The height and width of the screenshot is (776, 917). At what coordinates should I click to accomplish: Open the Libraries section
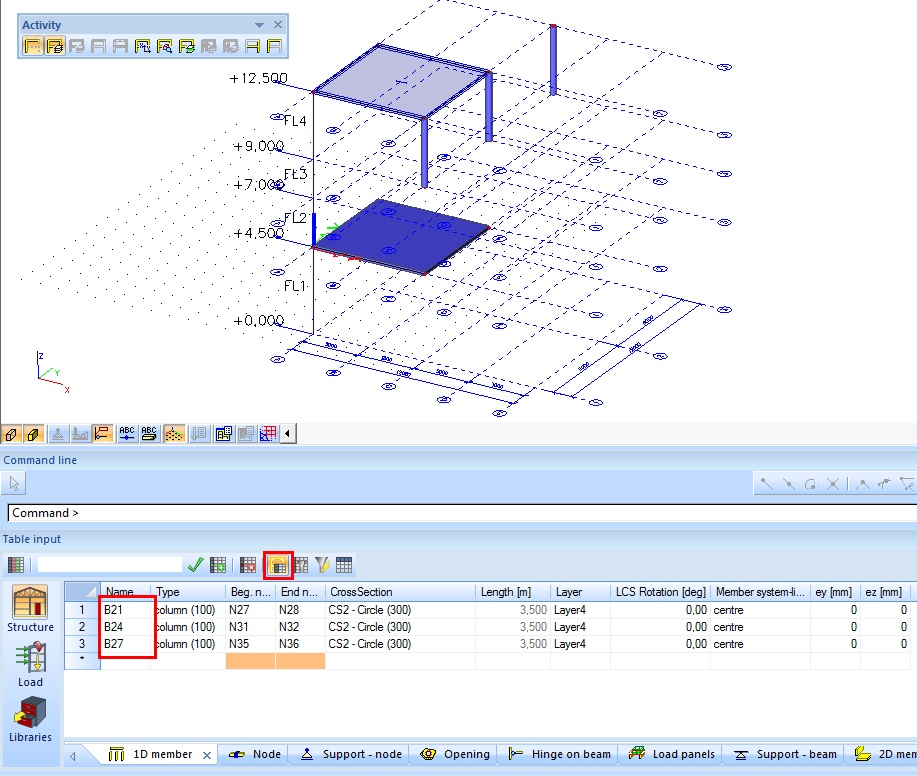pos(30,718)
